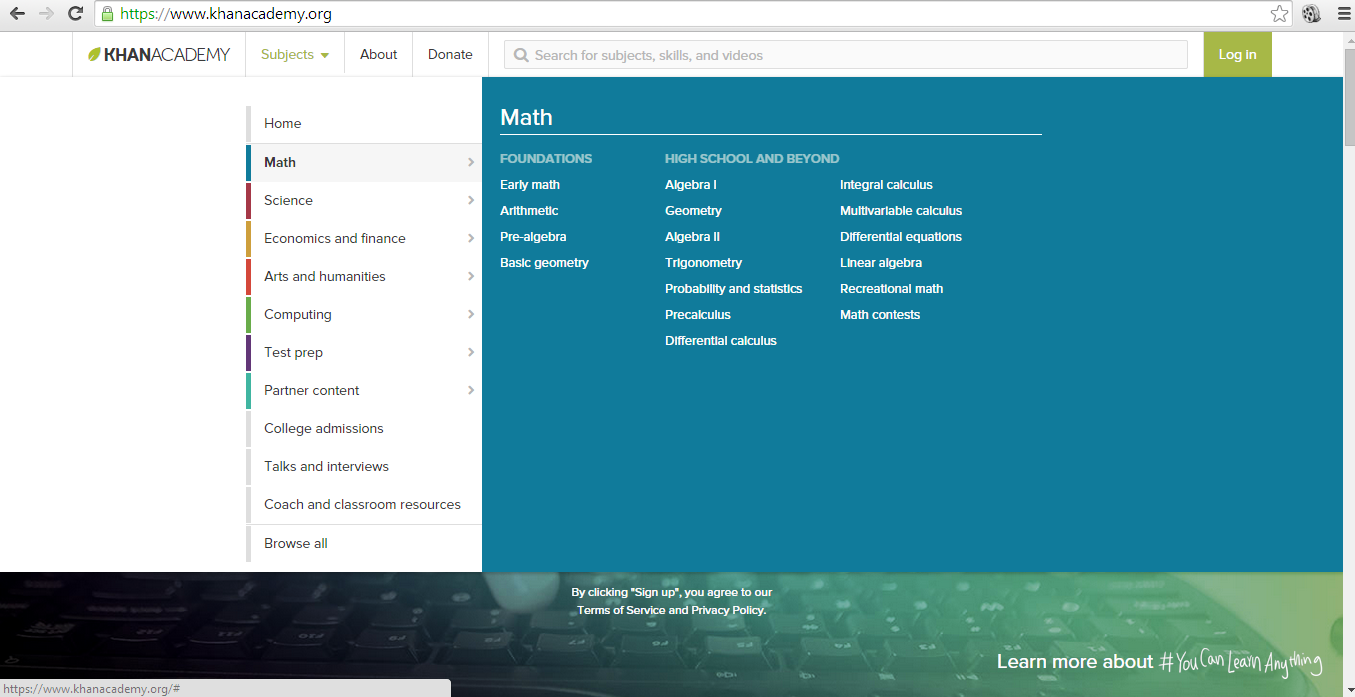Viewport: 1355px width, 697px height.
Task: Bookmark this page with the star icon
Action: pos(1279,14)
